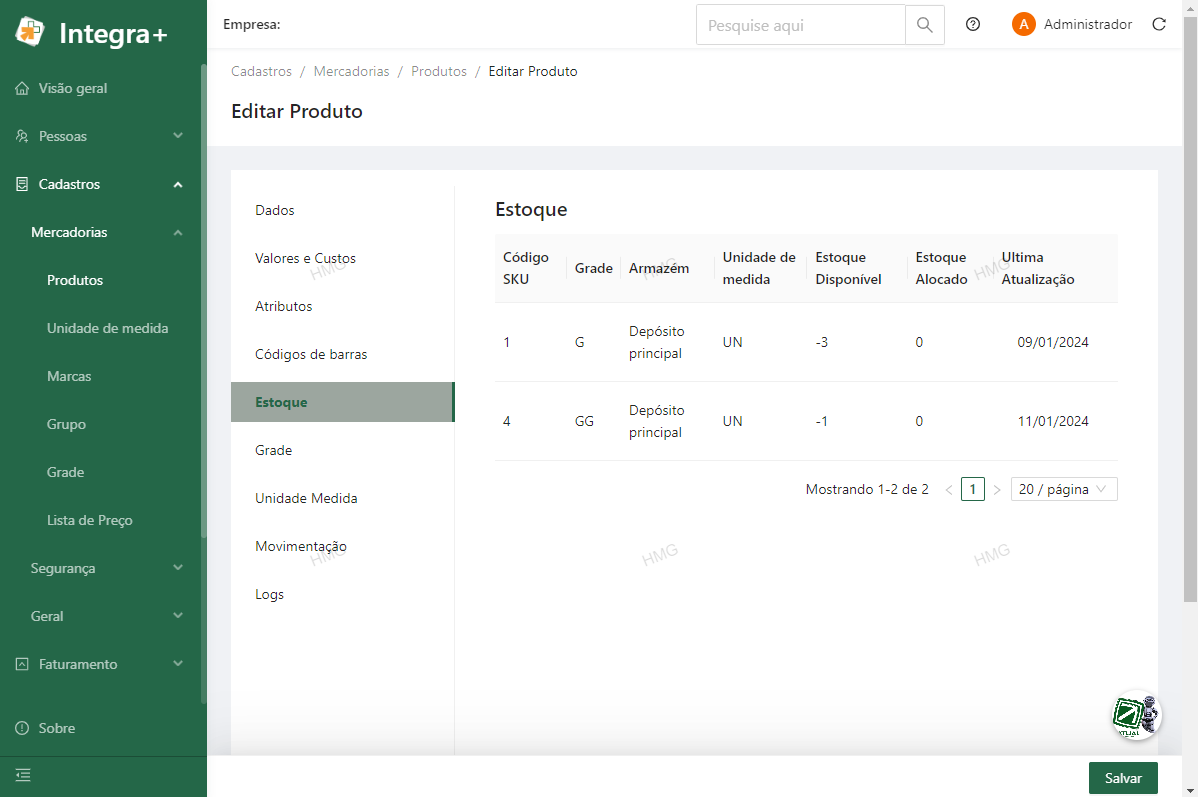Click the date 09/01/2024 cell

point(1052,342)
